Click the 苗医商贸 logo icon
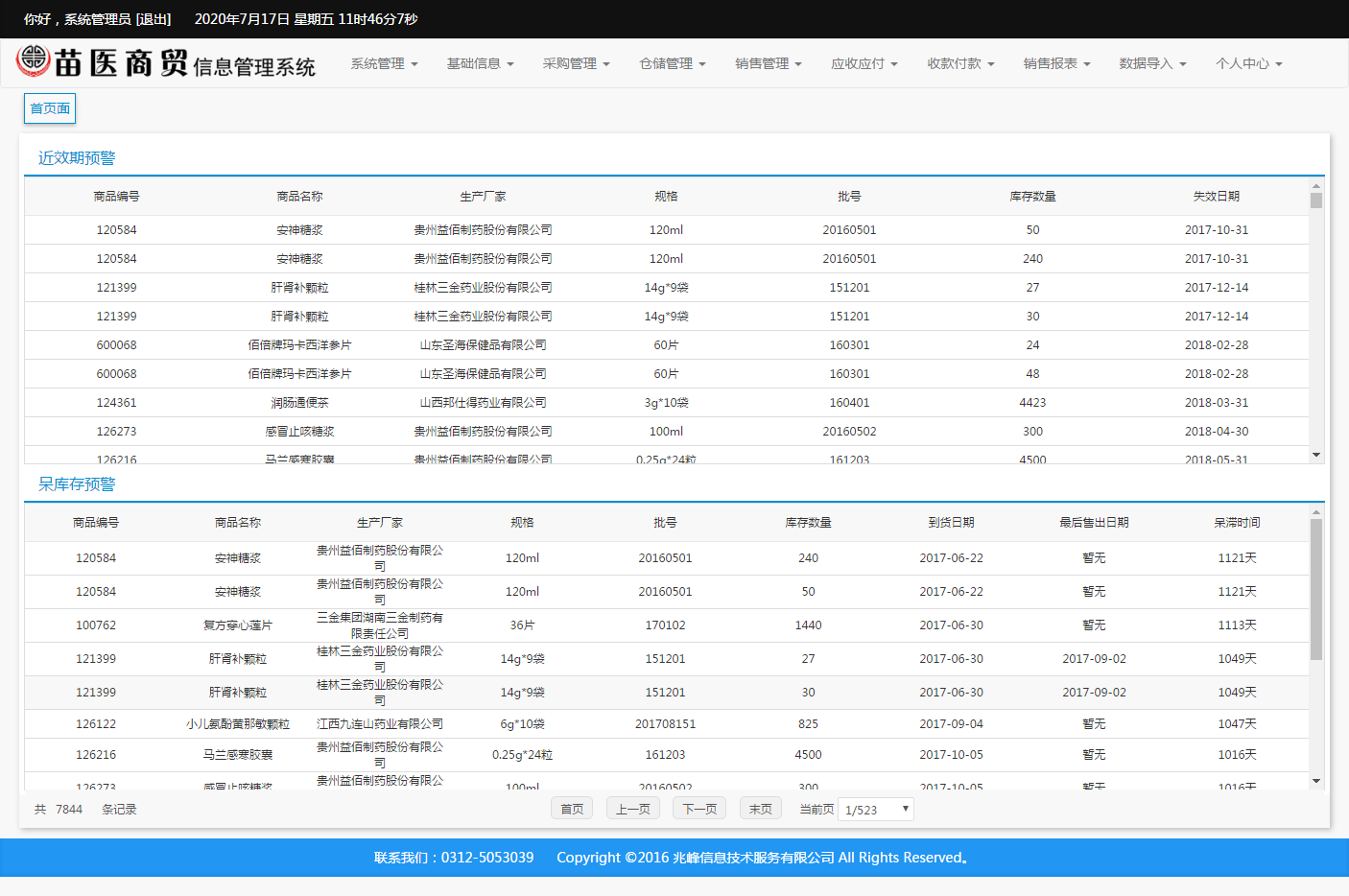The width and height of the screenshot is (1349, 896). [34, 60]
